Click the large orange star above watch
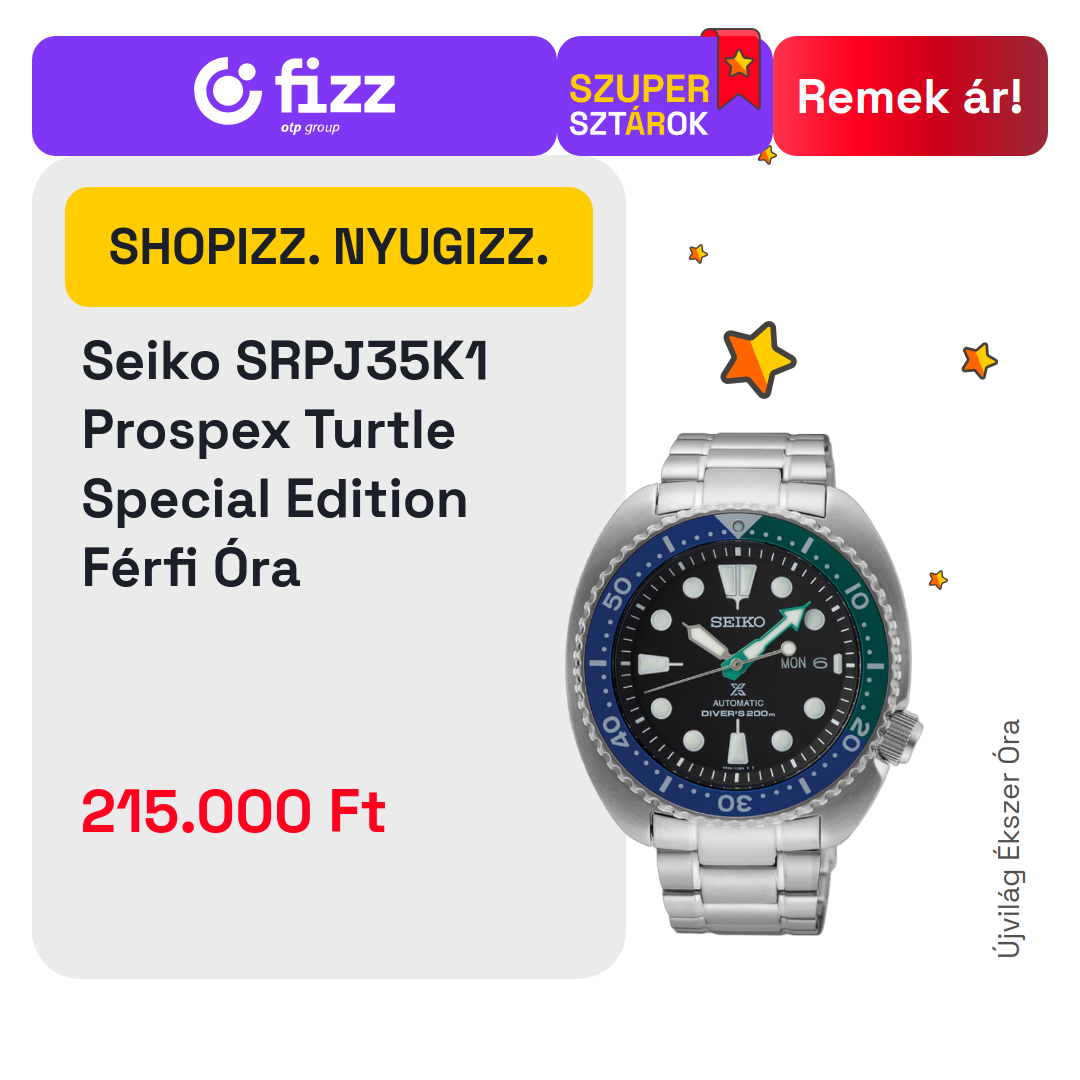Image resolution: width=1080 pixels, height=1080 pixels. click(x=757, y=359)
